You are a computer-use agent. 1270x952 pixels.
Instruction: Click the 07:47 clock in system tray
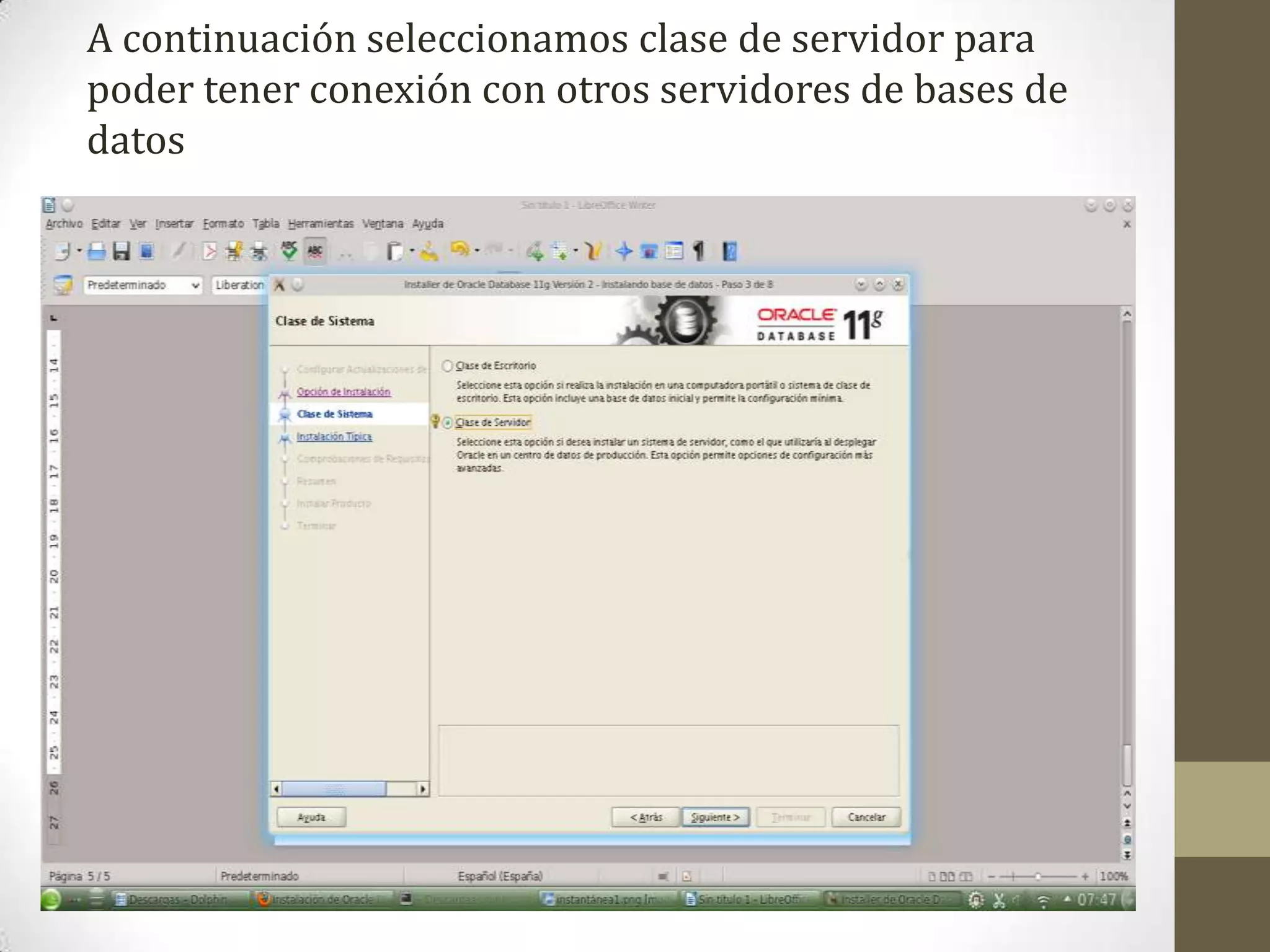click(1096, 899)
